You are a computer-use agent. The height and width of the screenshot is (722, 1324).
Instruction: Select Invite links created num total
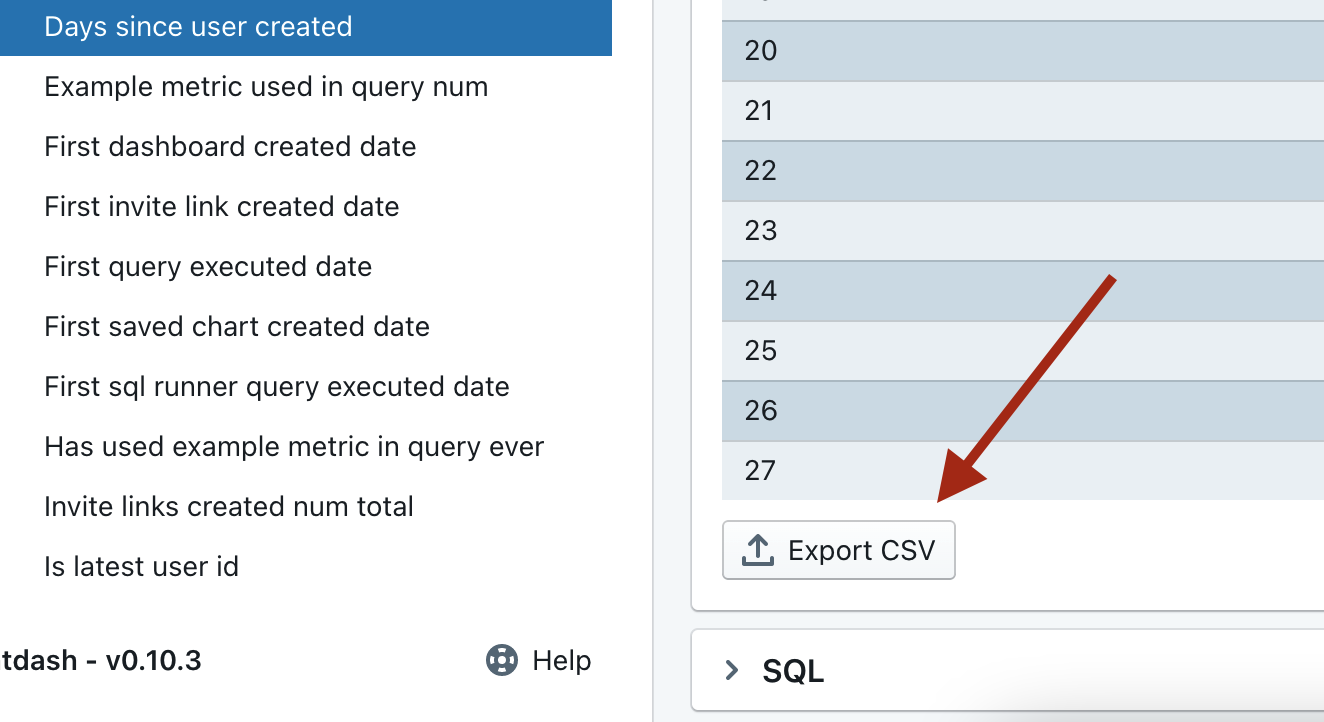229,507
